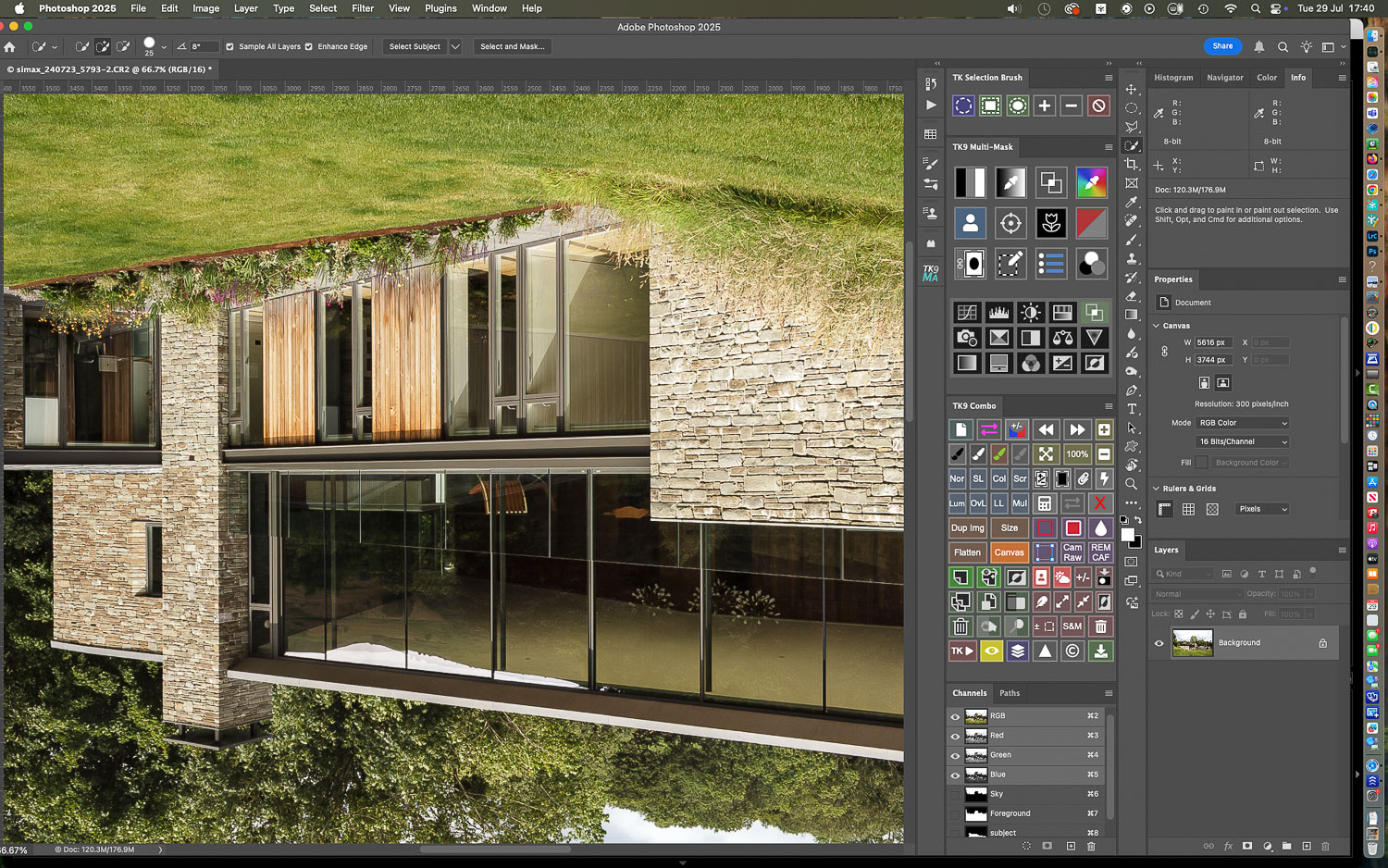Click the TK9 Multi-Mask color wheel icon
Viewport: 1388px width, 868px height.
point(1092,182)
